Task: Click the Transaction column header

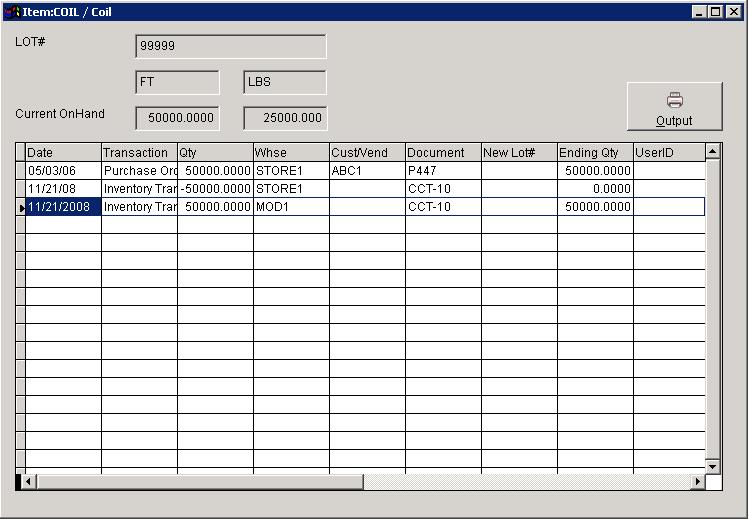Action: [x=139, y=152]
